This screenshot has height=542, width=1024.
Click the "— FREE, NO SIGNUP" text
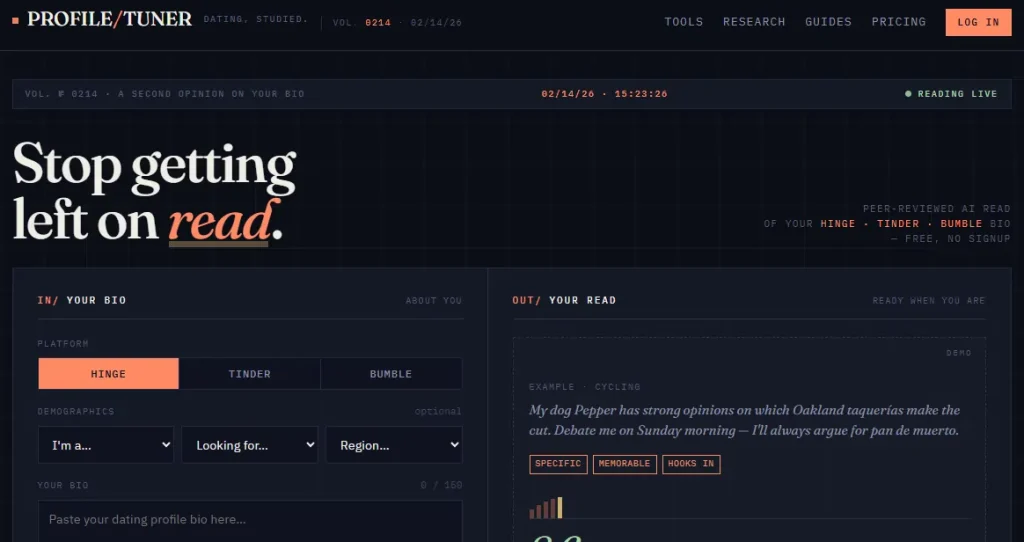pyautogui.click(x=951, y=238)
